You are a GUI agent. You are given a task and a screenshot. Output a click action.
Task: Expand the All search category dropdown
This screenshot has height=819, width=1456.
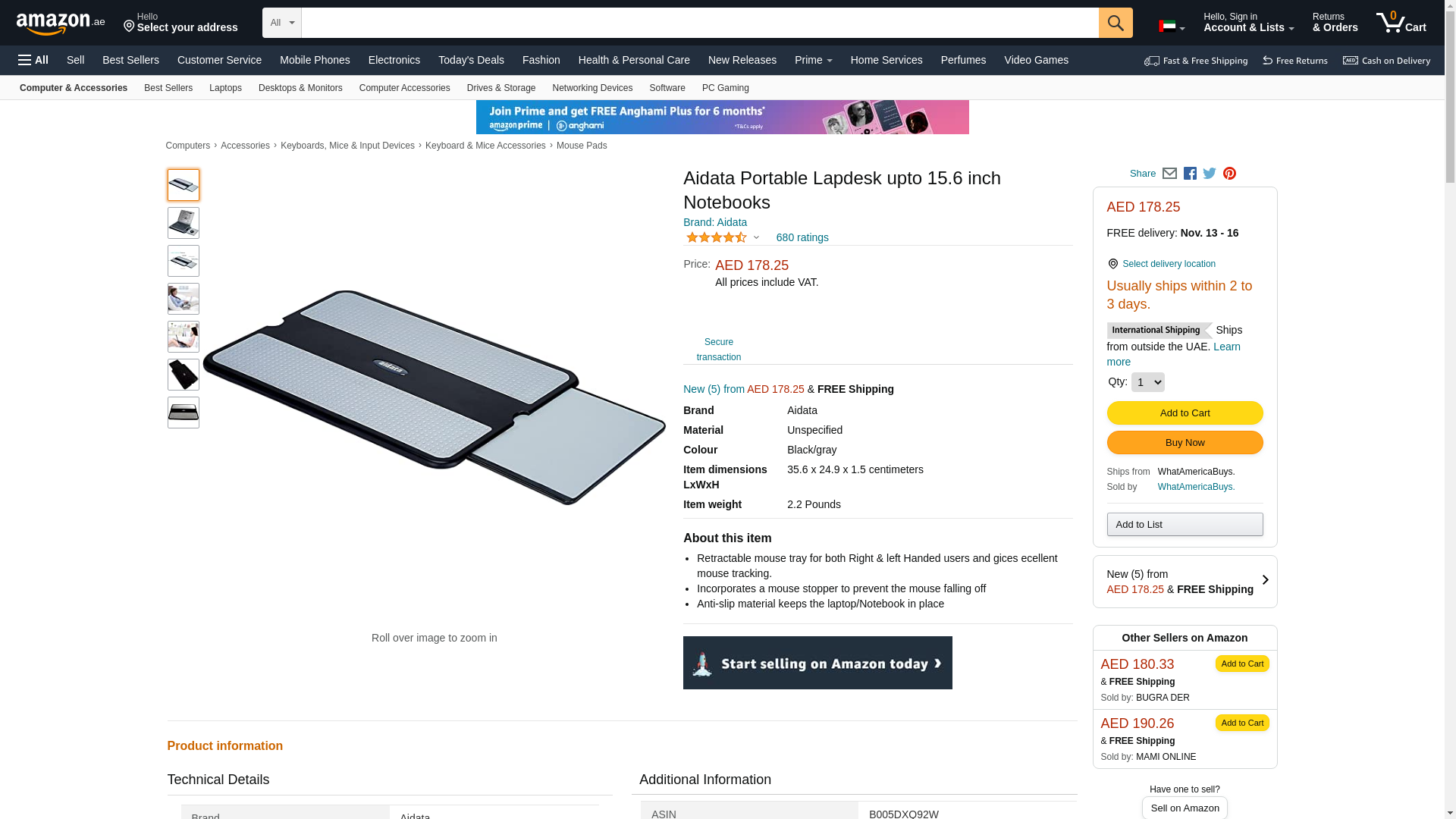coord(282,23)
